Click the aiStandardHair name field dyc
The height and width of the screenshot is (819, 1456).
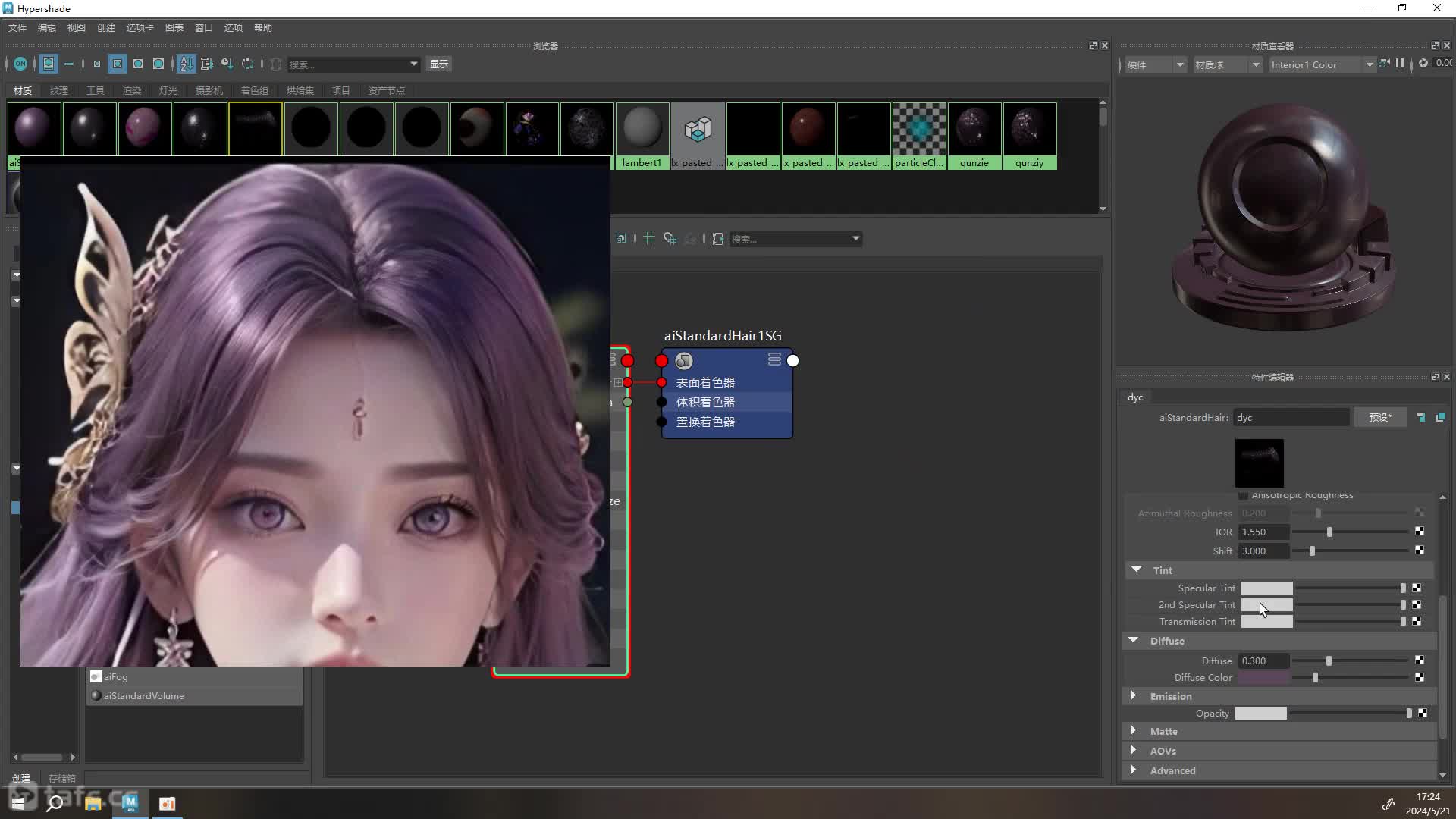click(1291, 418)
